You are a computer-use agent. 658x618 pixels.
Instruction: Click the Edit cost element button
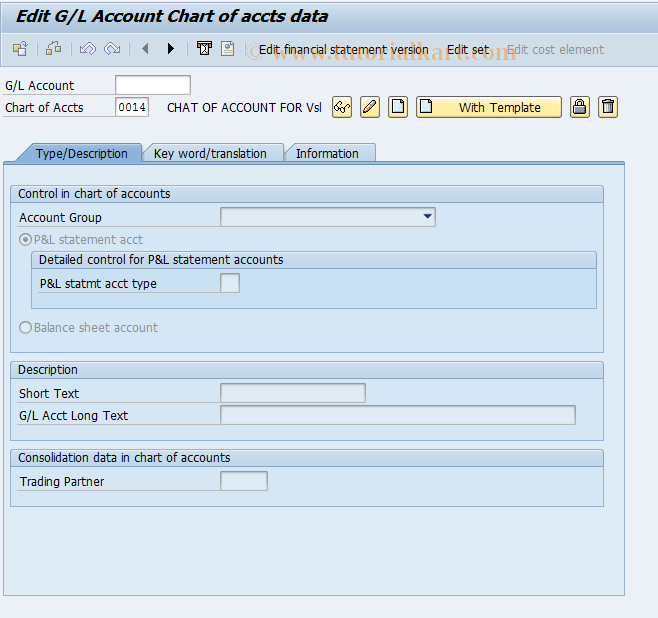tap(556, 50)
